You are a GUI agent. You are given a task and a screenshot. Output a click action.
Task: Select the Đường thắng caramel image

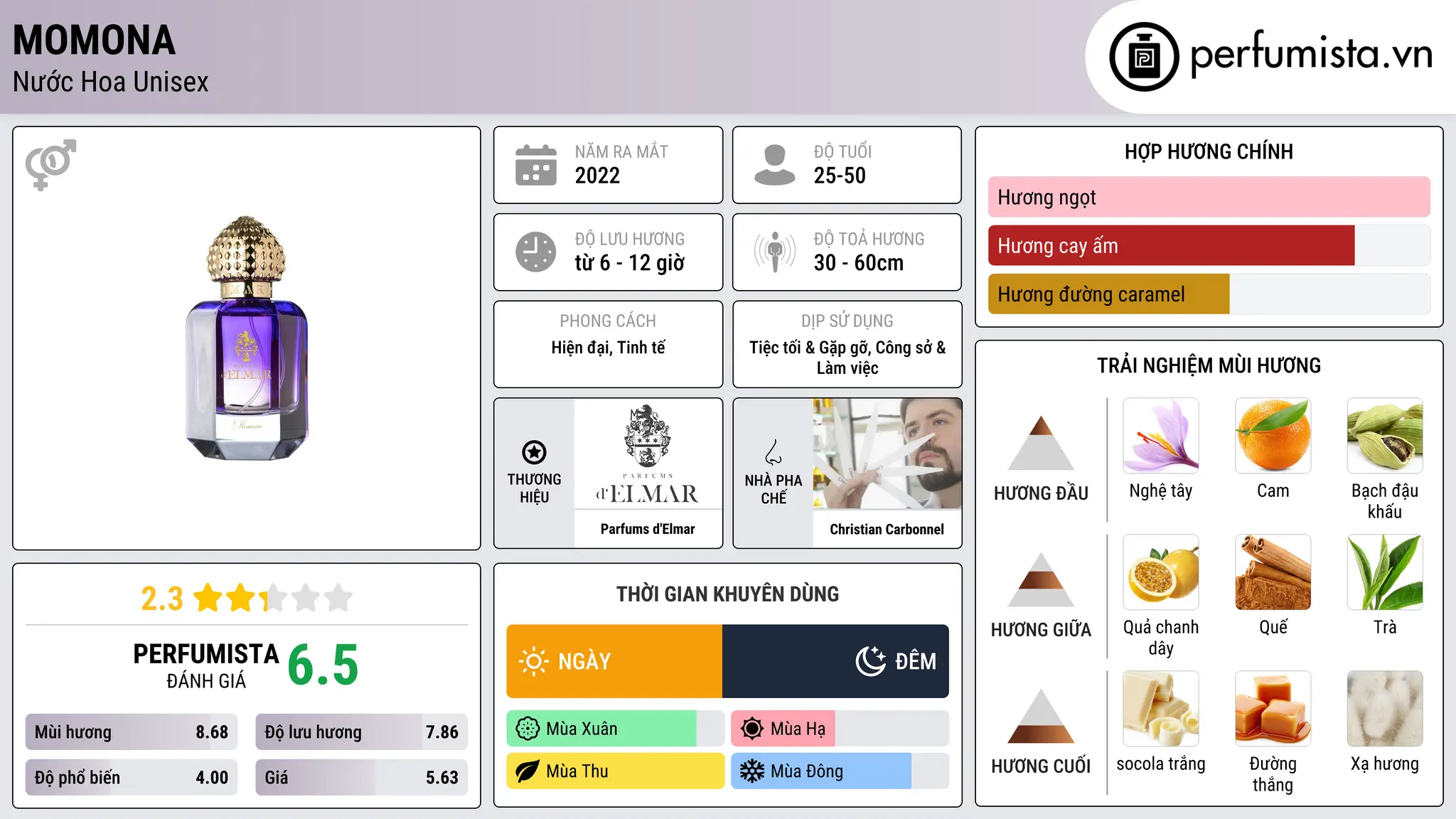tap(1273, 709)
